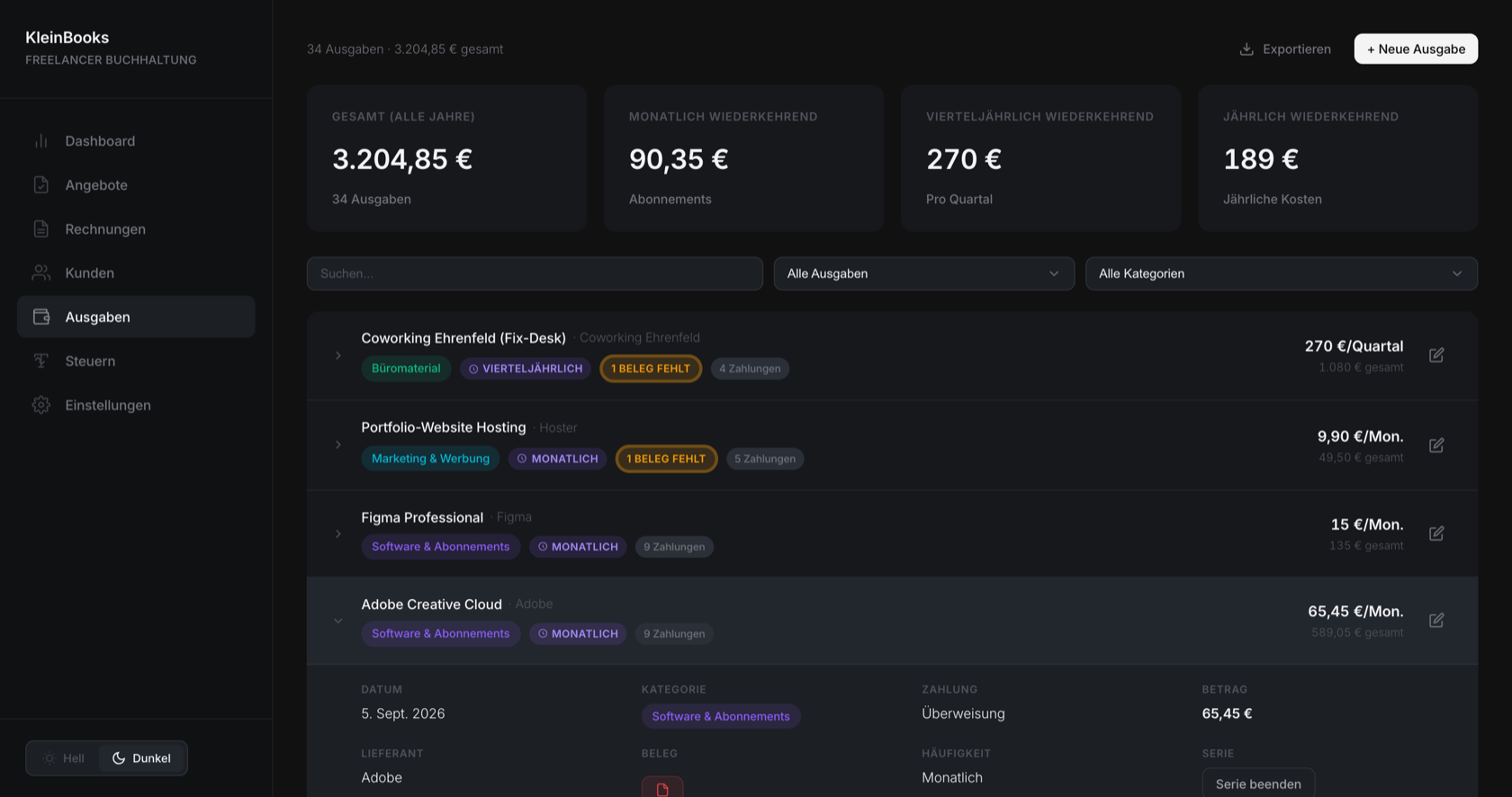This screenshot has width=1512, height=797.
Task: Go to Angebote in the sidebar
Action: 136,185
